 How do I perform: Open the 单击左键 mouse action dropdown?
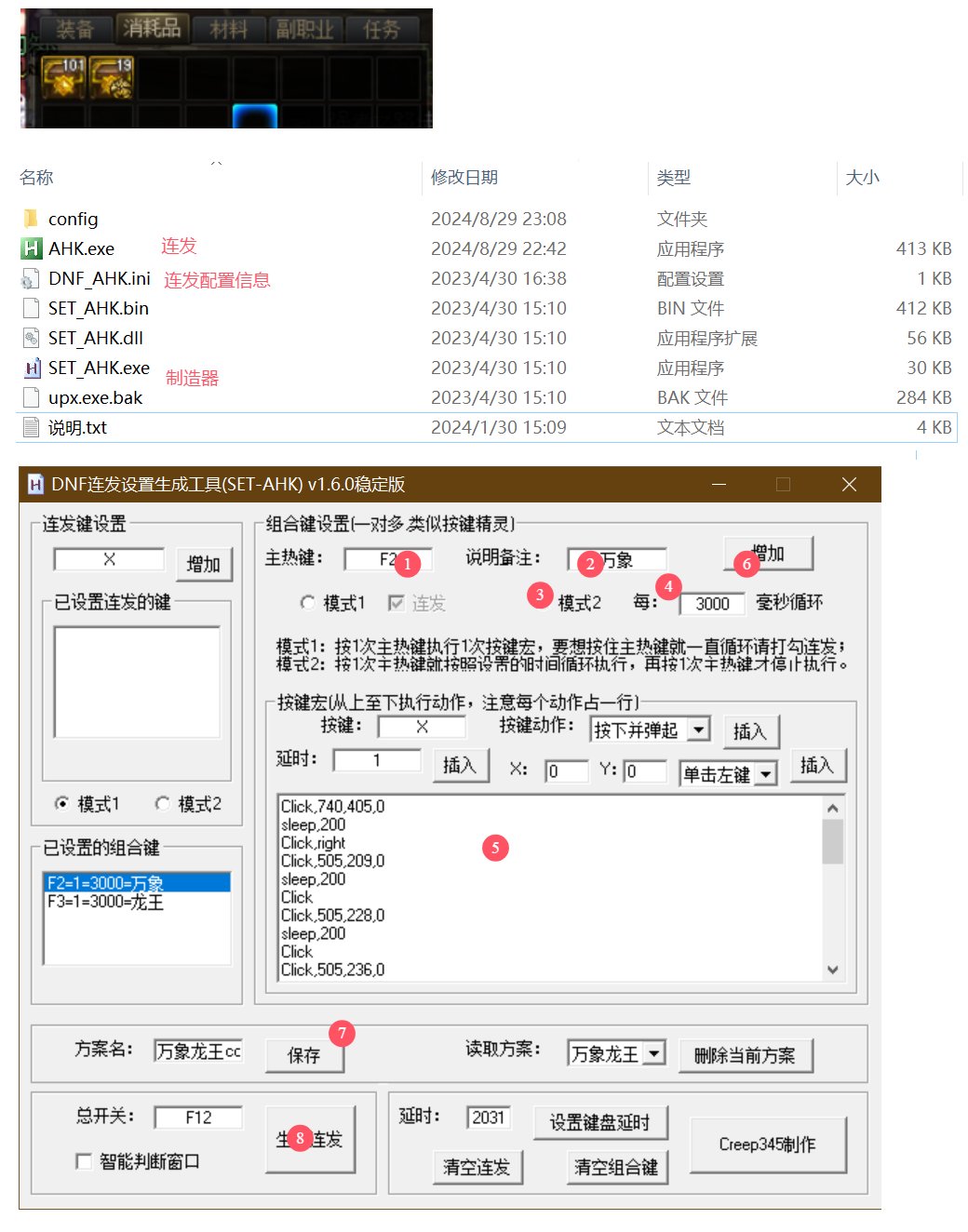(766, 774)
